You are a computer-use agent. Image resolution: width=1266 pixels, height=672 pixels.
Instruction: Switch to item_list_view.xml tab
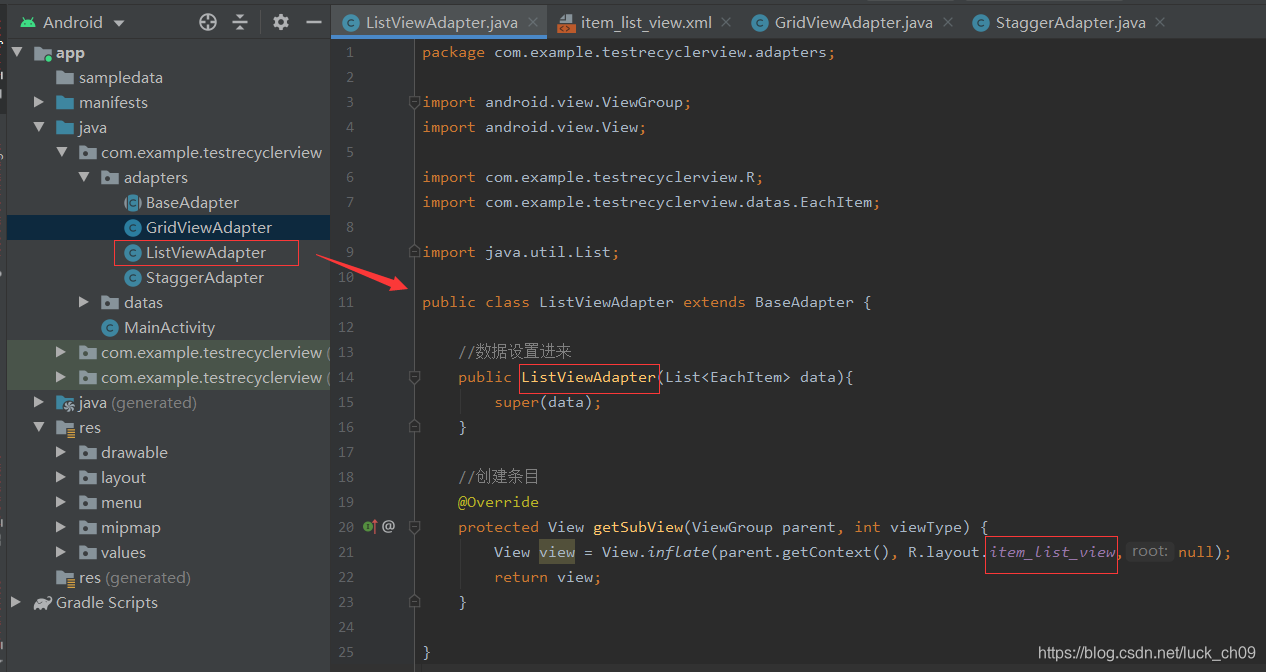coord(646,22)
